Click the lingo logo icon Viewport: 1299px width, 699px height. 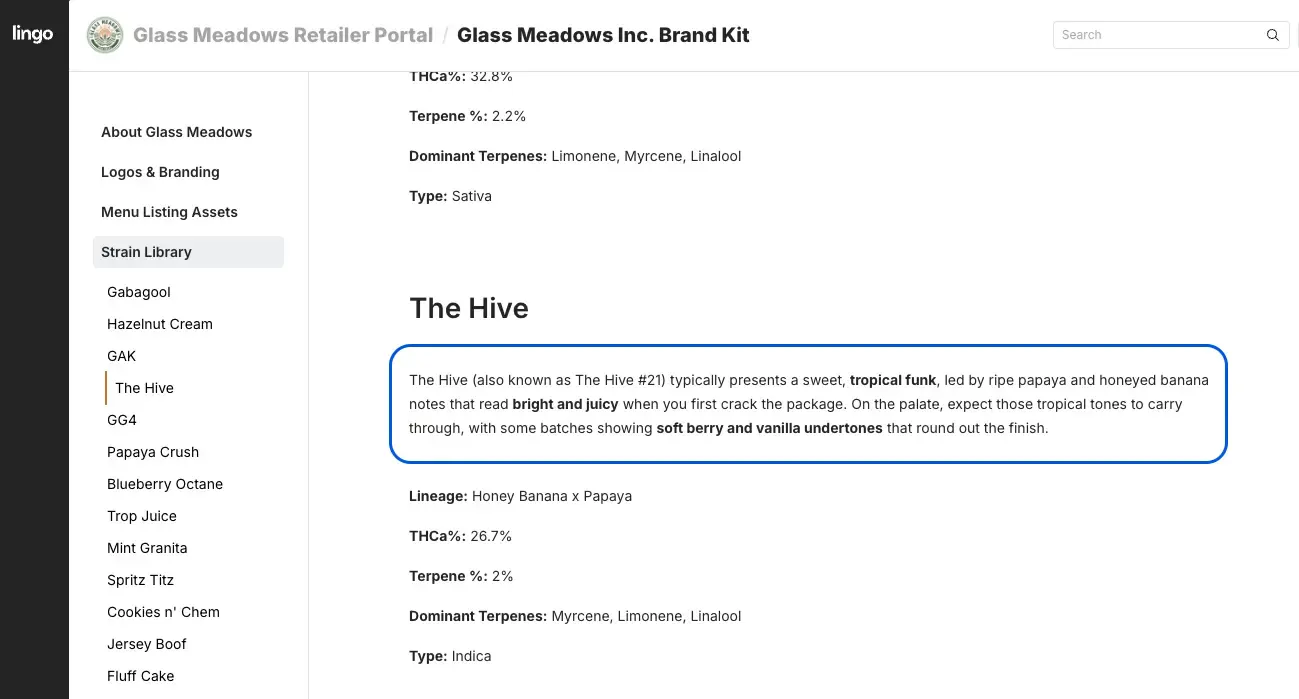(x=33, y=35)
